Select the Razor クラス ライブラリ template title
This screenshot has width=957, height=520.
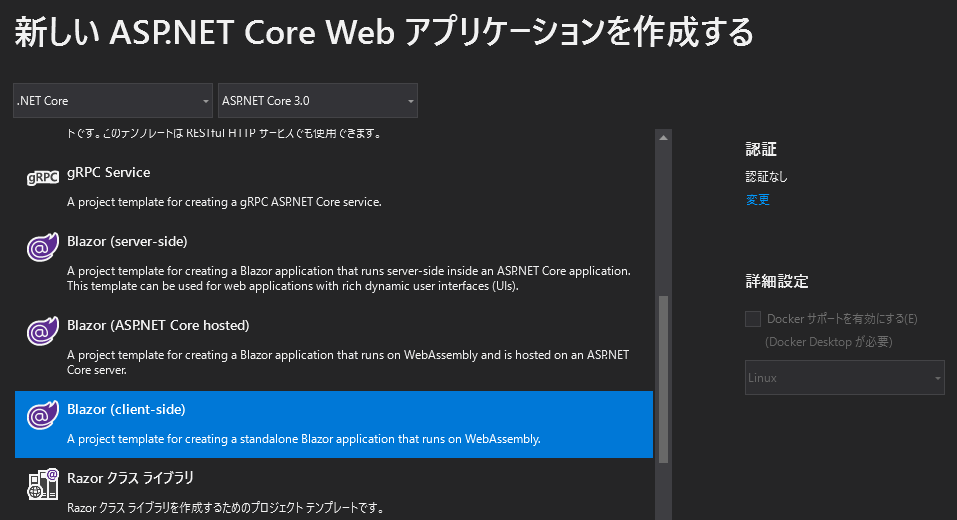[x=130, y=478]
